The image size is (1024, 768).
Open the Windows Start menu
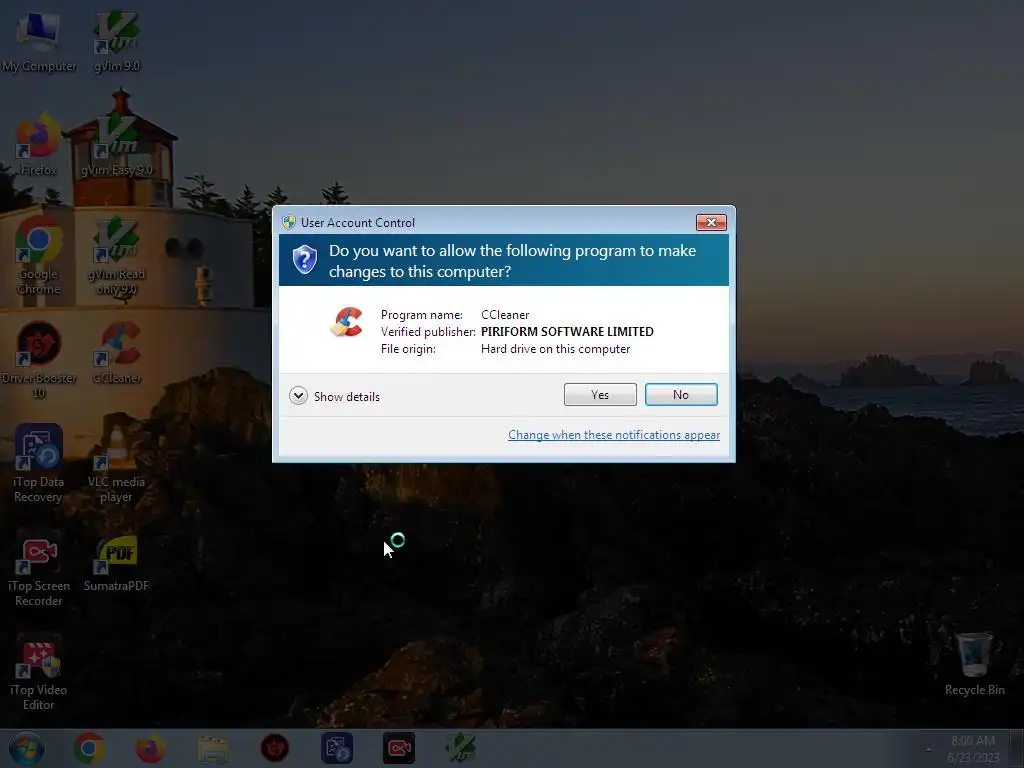coord(26,748)
